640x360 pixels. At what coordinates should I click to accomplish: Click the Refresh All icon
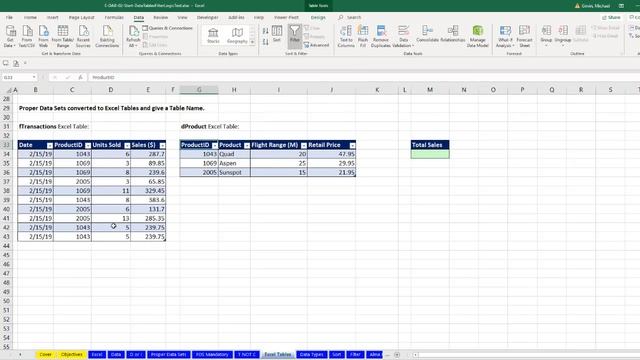coord(133,36)
